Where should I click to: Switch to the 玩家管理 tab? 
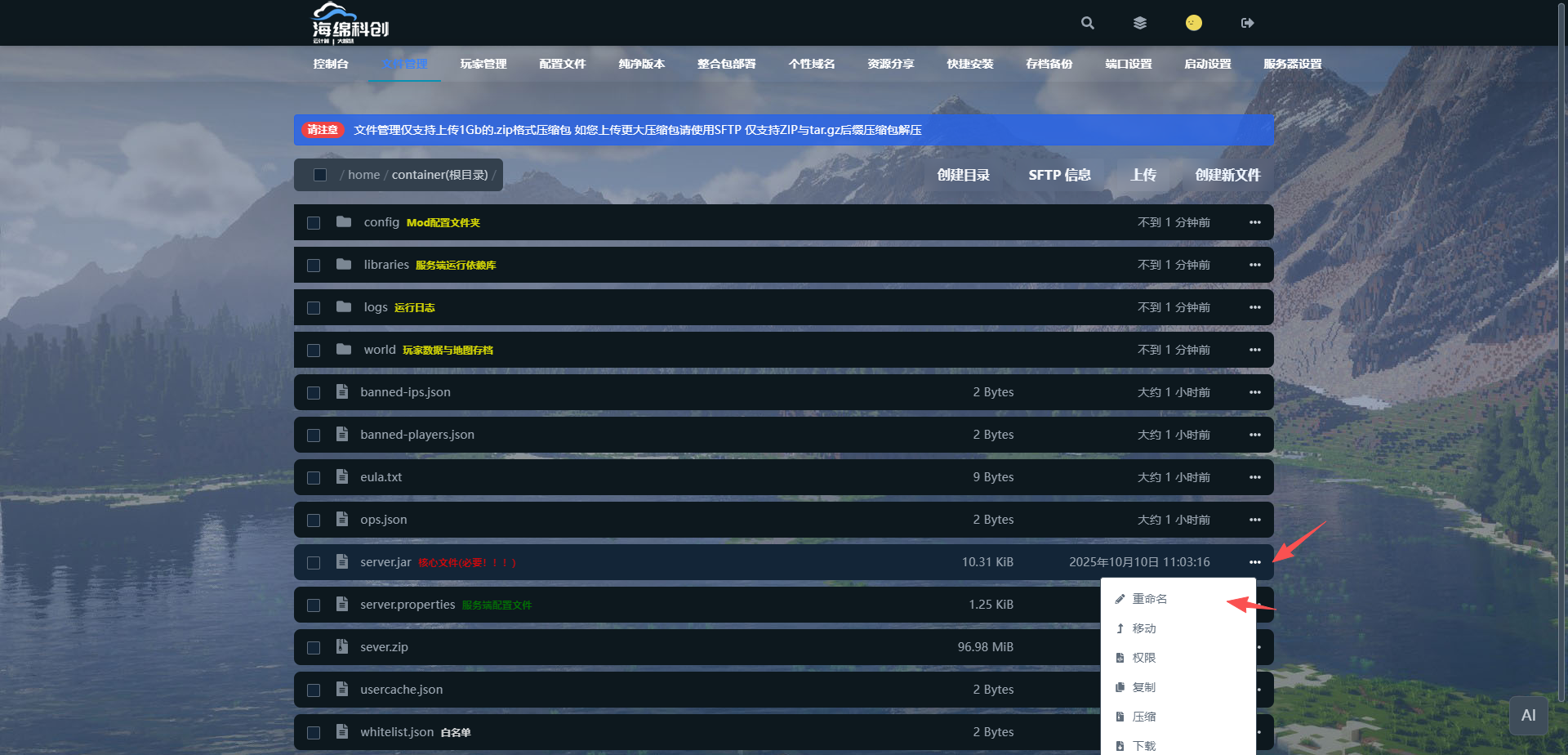483,64
